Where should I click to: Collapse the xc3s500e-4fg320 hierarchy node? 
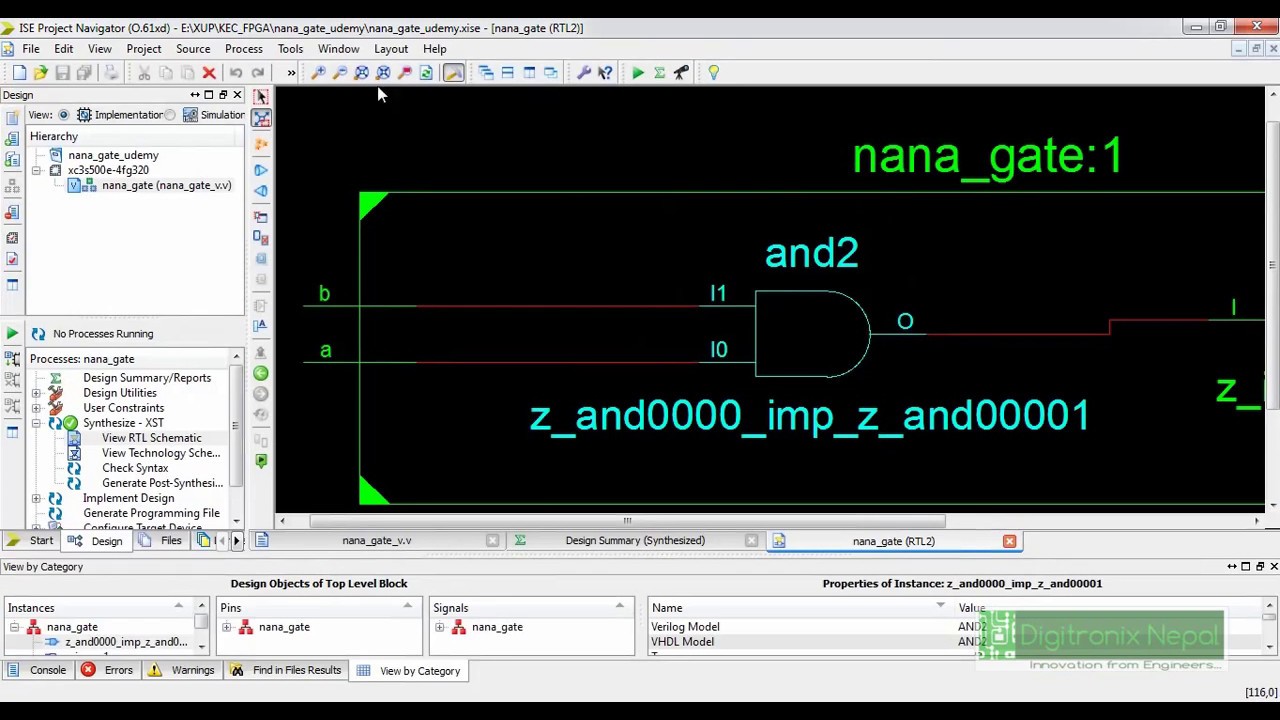tap(36, 170)
